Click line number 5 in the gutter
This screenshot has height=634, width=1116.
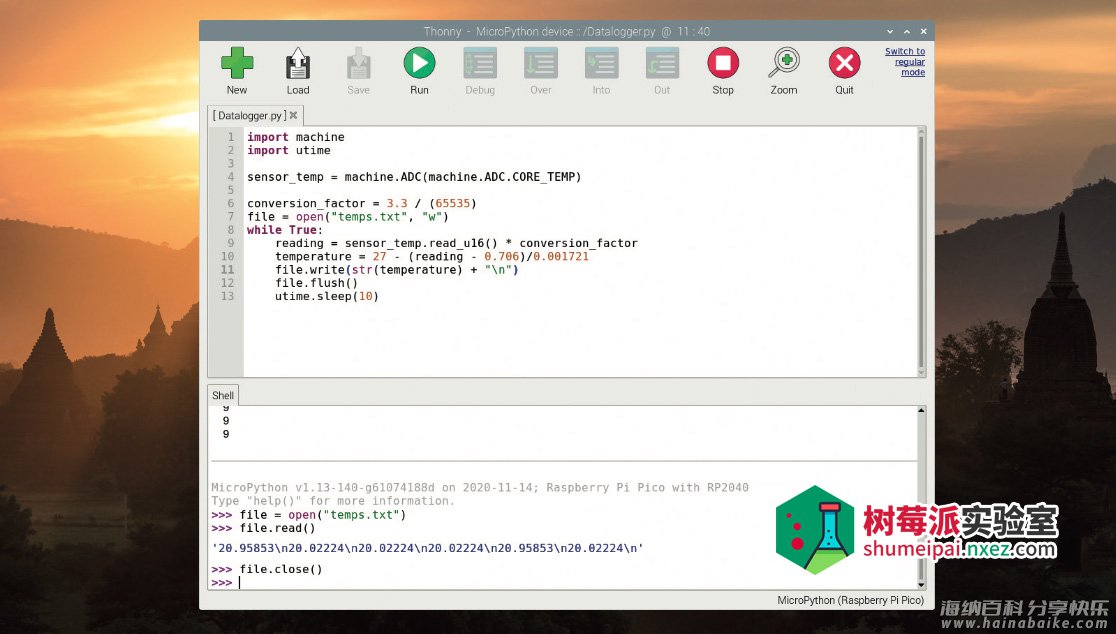[x=231, y=191]
